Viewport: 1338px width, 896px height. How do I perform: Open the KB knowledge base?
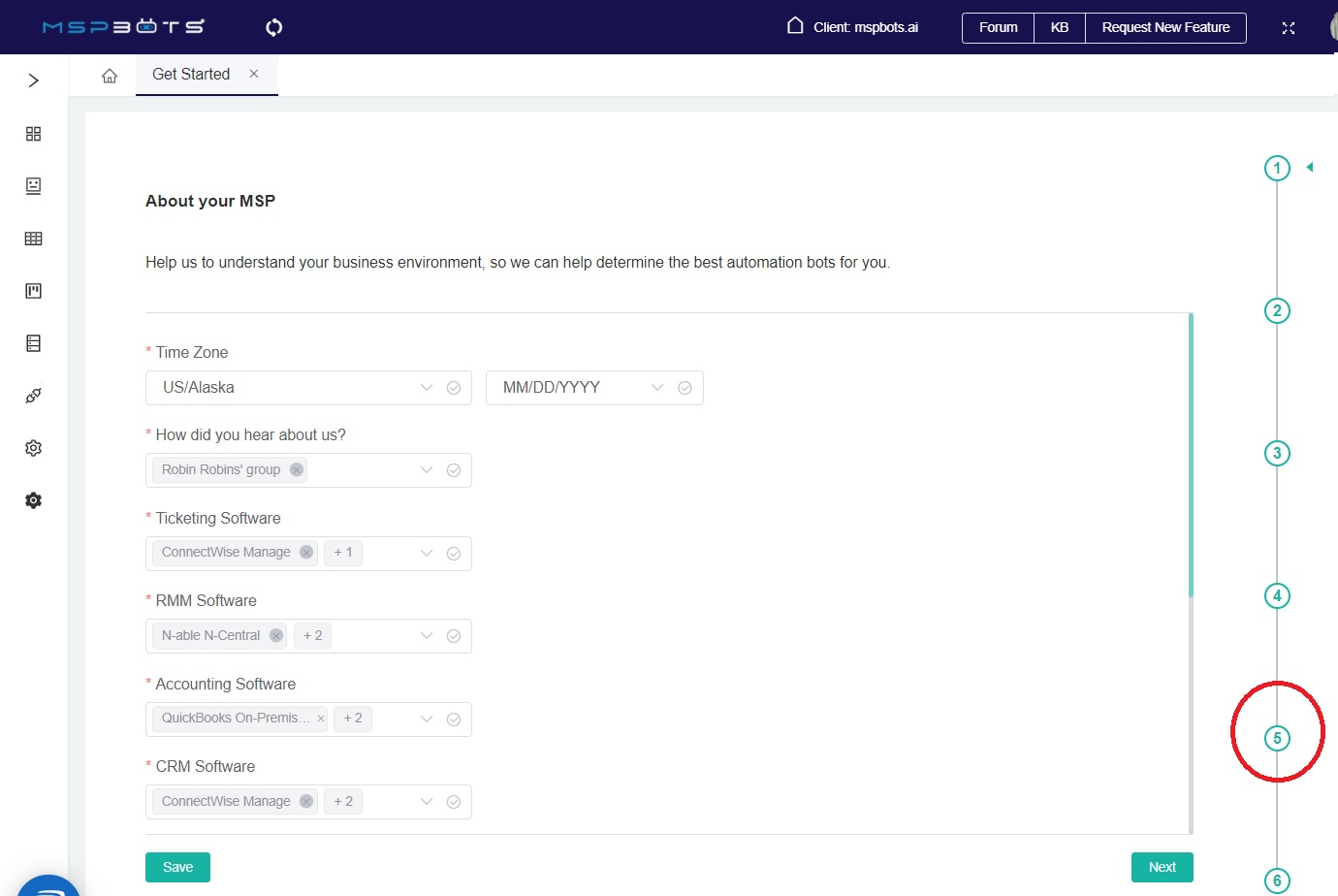point(1060,28)
